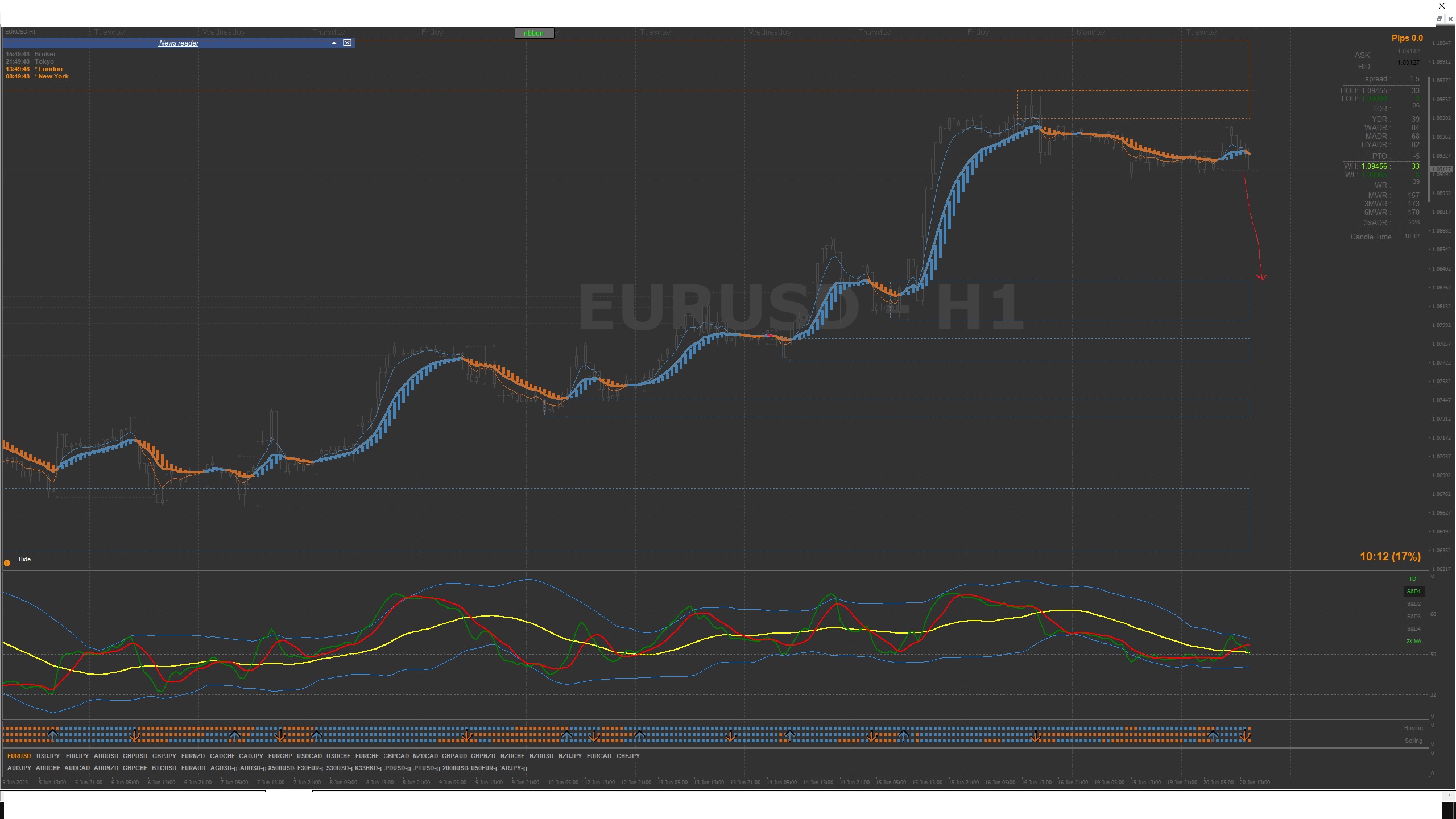Open the BTCUSD symbol chart

click(164, 768)
